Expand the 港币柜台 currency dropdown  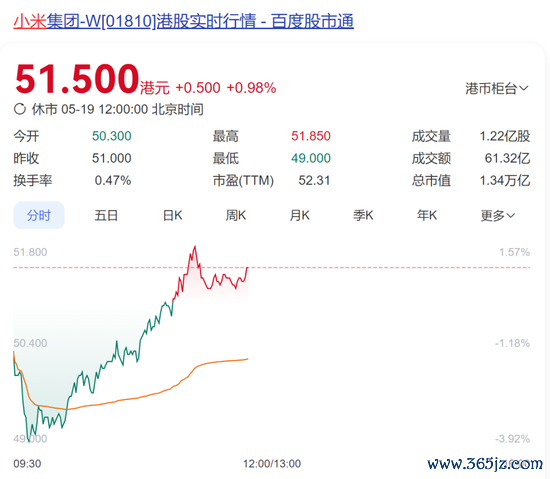497,88
